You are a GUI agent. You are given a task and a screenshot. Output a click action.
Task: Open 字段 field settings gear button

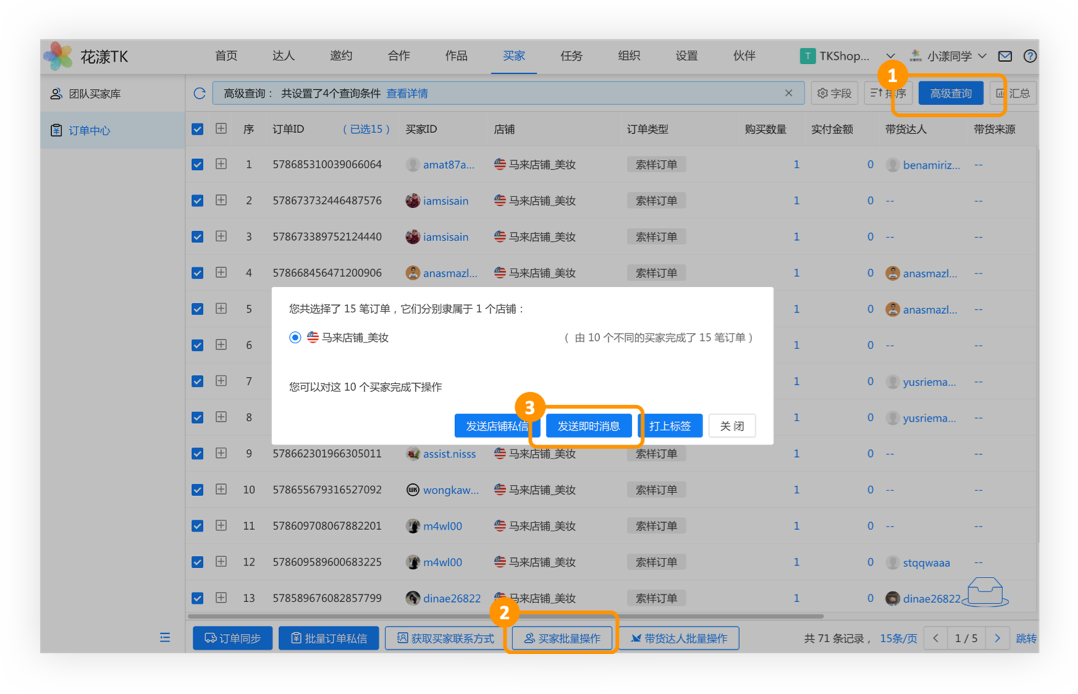[834, 93]
